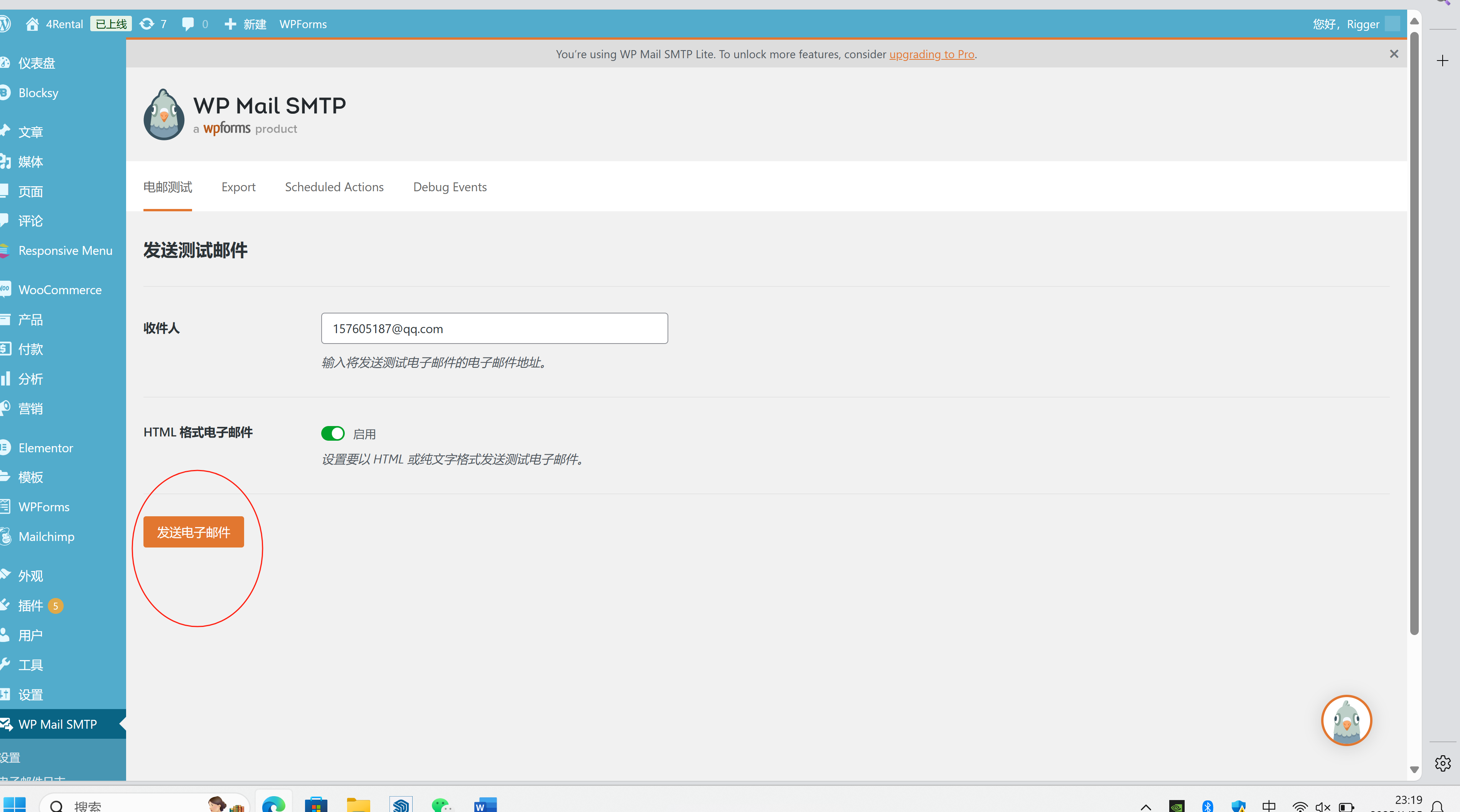The width and height of the screenshot is (1460, 812).
Task: Click the 已上线 site status badge
Action: tap(111, 24)
